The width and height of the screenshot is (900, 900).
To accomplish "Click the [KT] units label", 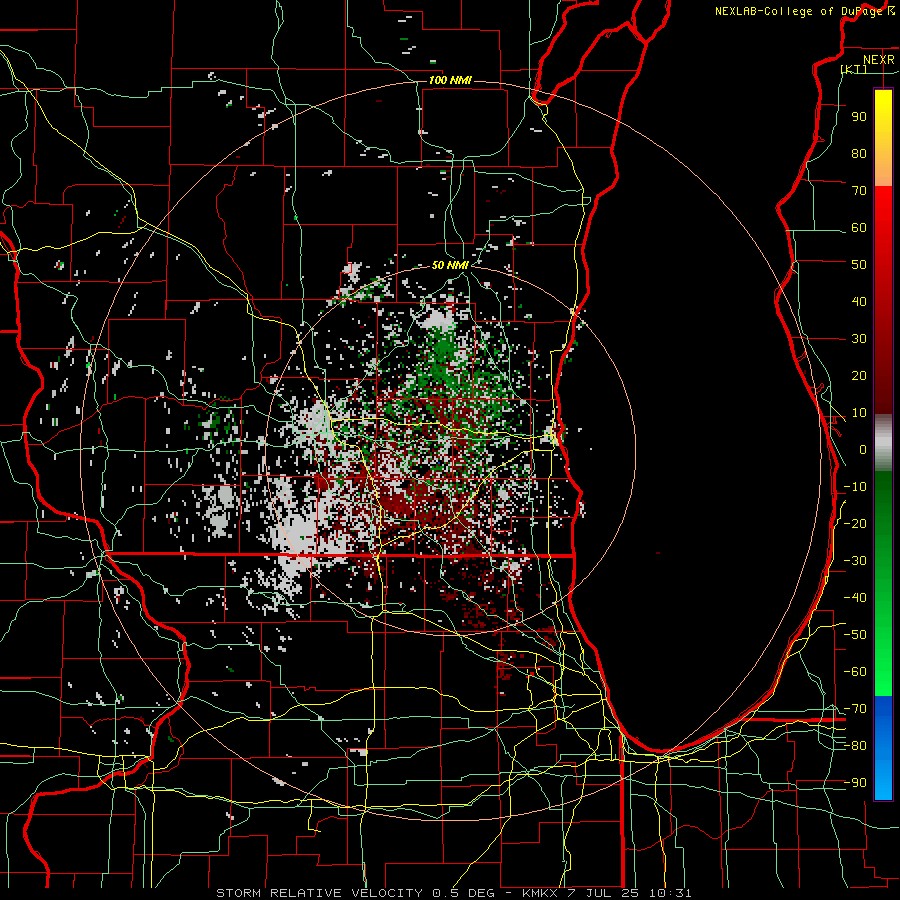I will coord(854,69).
